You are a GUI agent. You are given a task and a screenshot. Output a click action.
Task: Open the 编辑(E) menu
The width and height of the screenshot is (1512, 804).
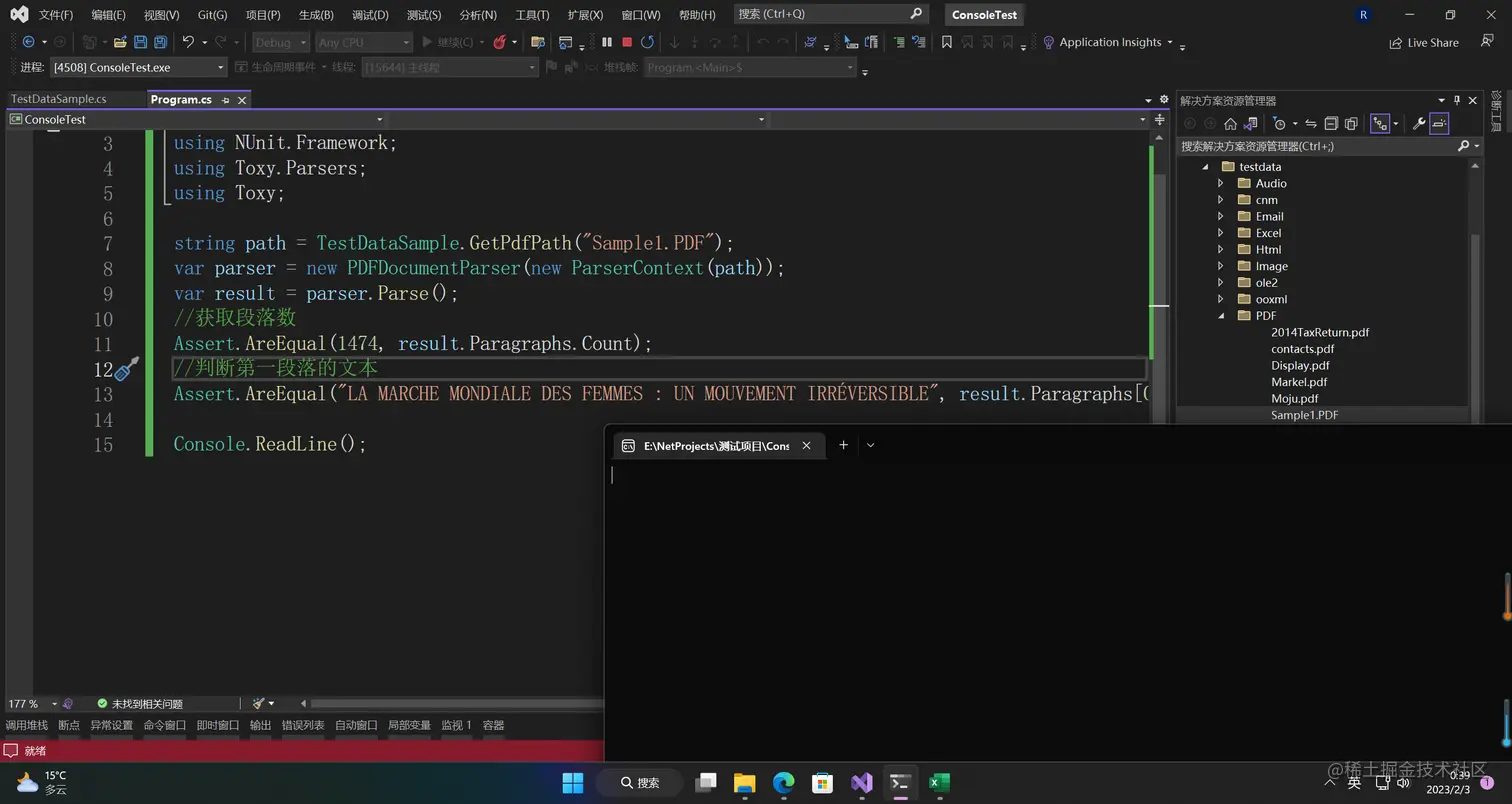108,15
